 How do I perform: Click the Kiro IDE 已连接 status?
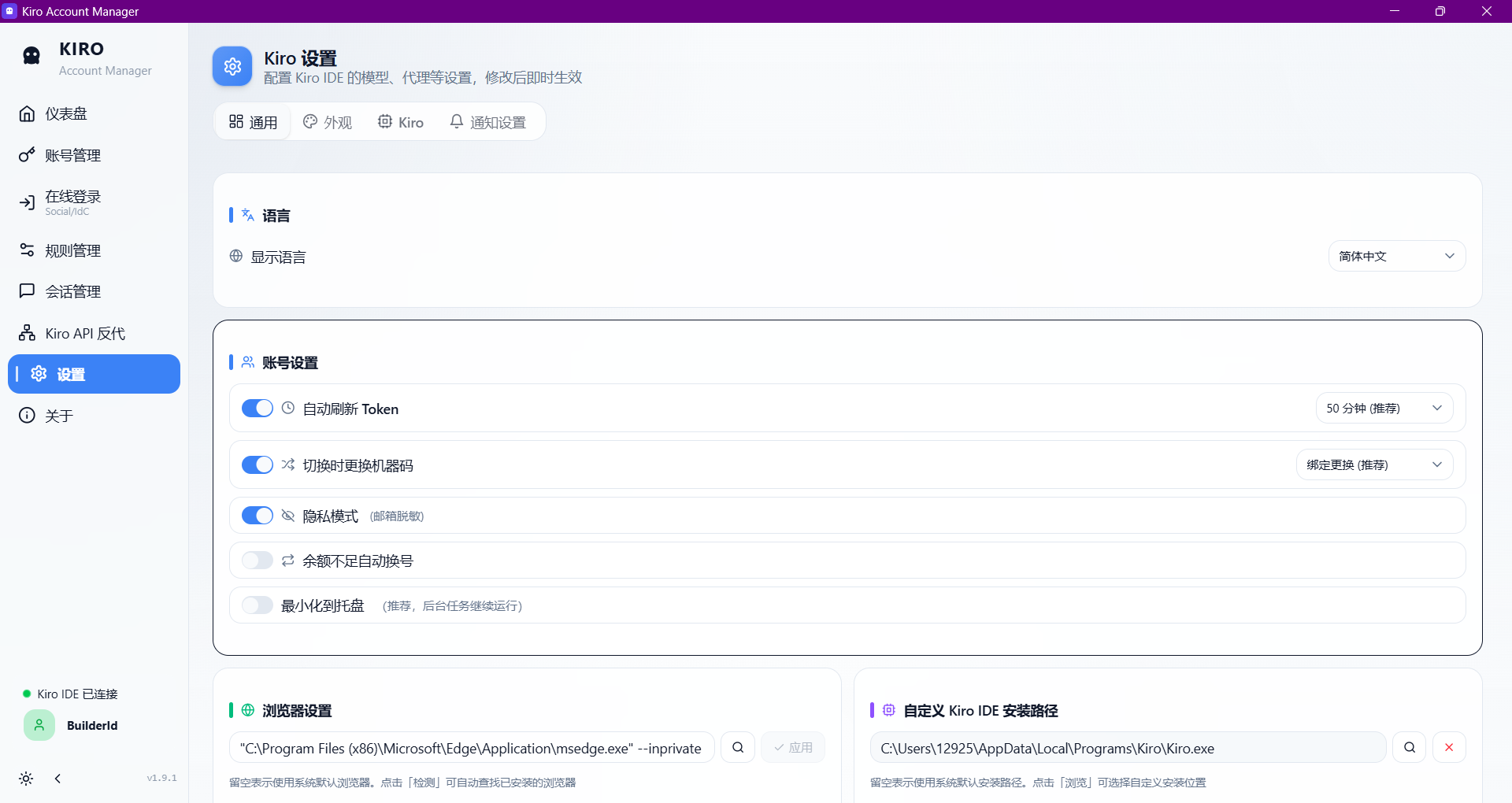coord(70,694)
